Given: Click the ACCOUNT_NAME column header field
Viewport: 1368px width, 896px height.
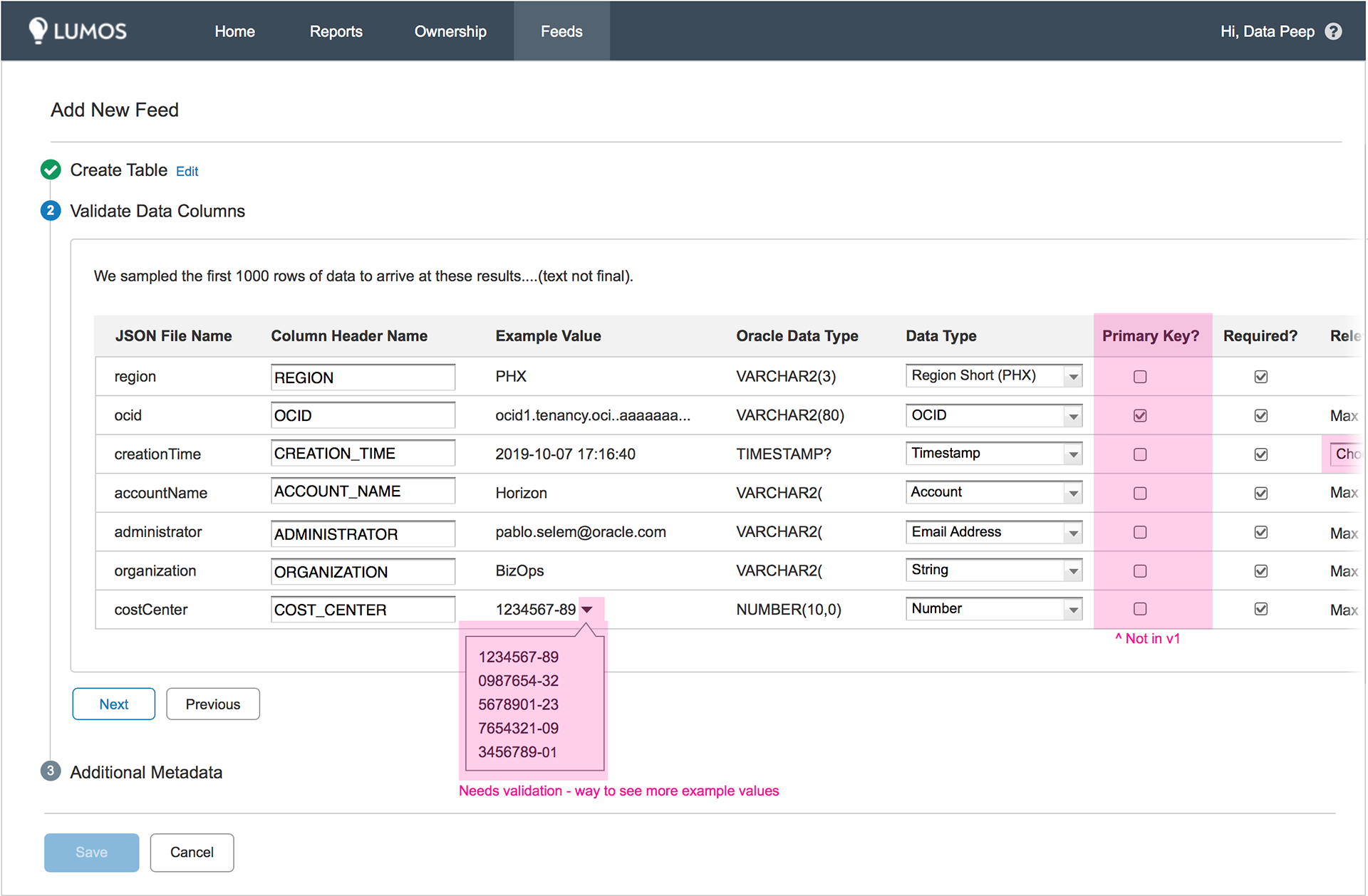Looking at the screenshot, I should point(363,491).
